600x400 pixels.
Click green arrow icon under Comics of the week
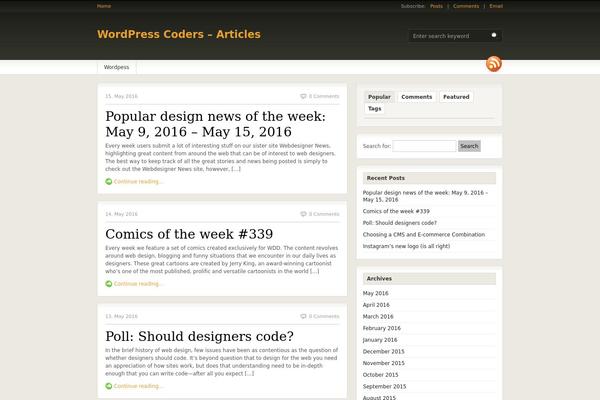coord(109,284)
